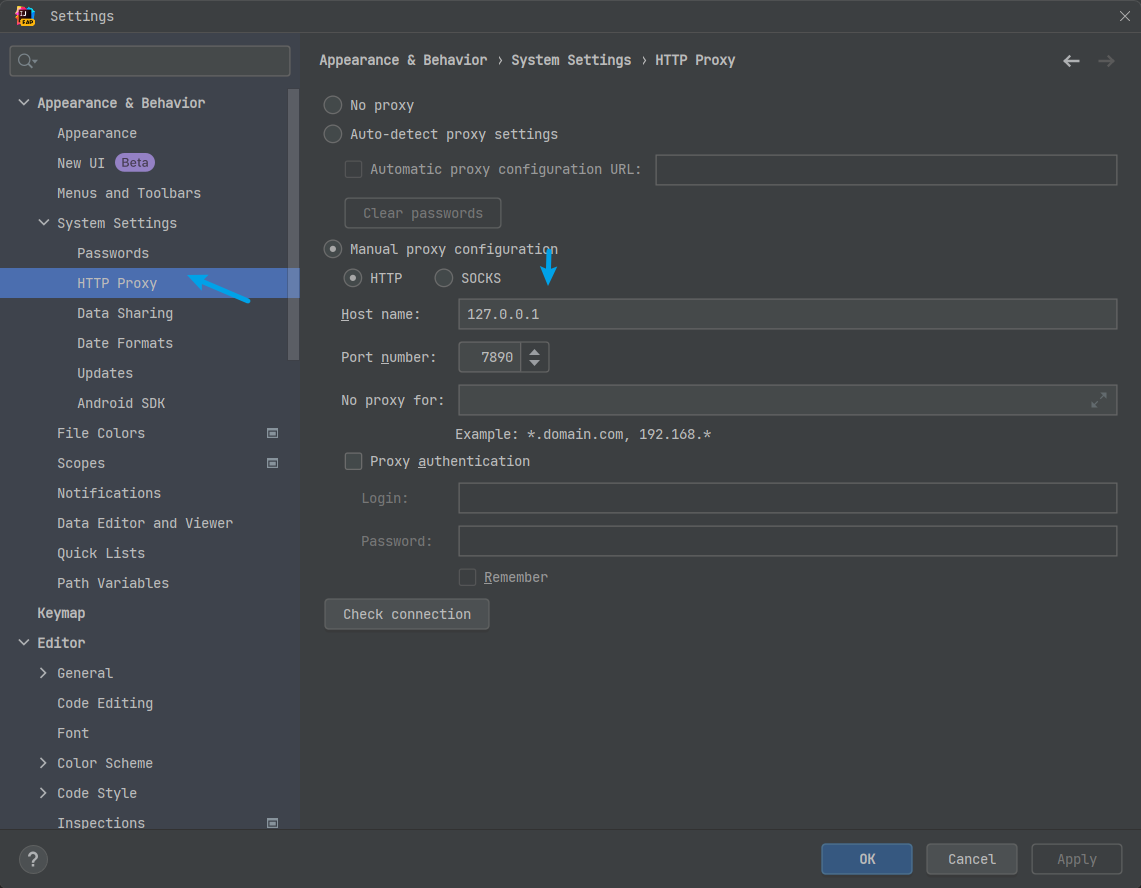
Task: Click the forward navigation arrow
Action: pos(1106,60)
